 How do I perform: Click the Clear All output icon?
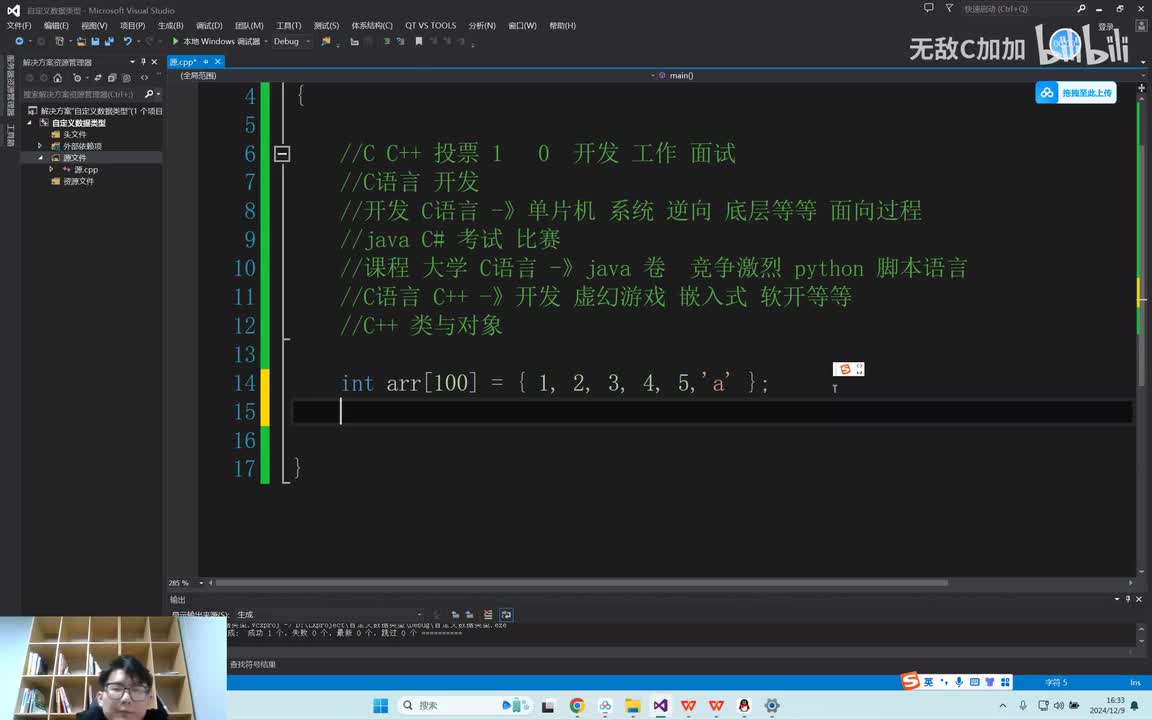point(488,615)
